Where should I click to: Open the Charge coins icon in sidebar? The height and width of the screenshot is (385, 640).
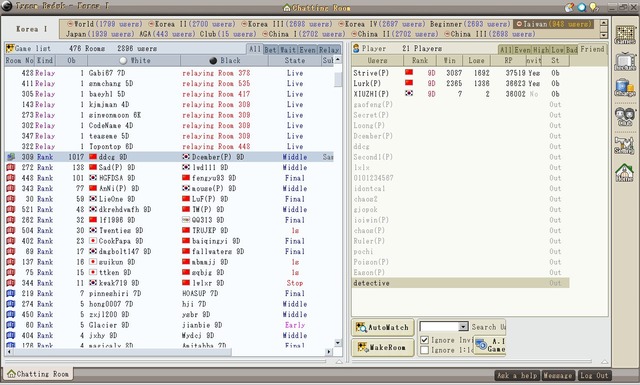point(624,88)
